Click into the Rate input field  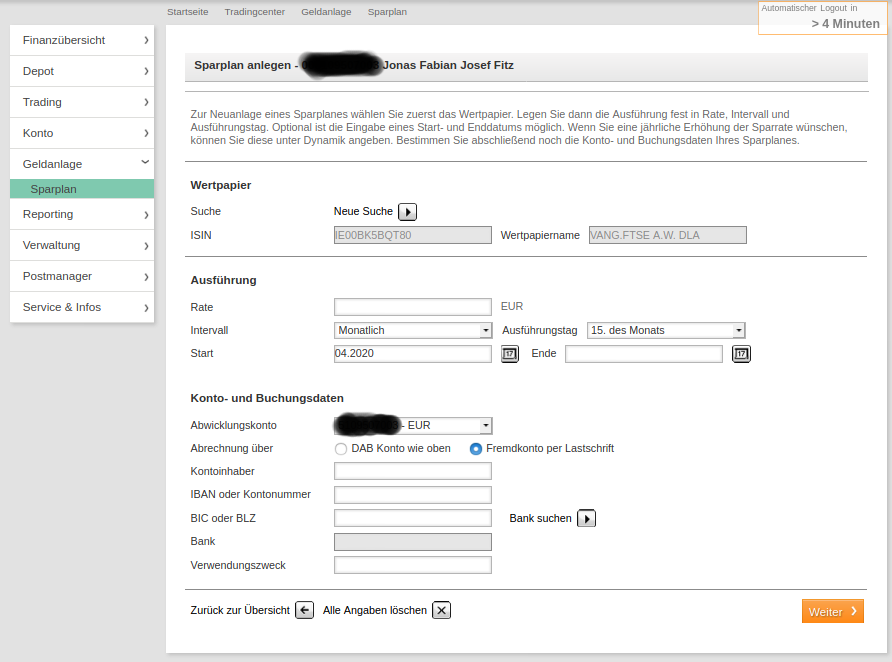click(413, 307)
